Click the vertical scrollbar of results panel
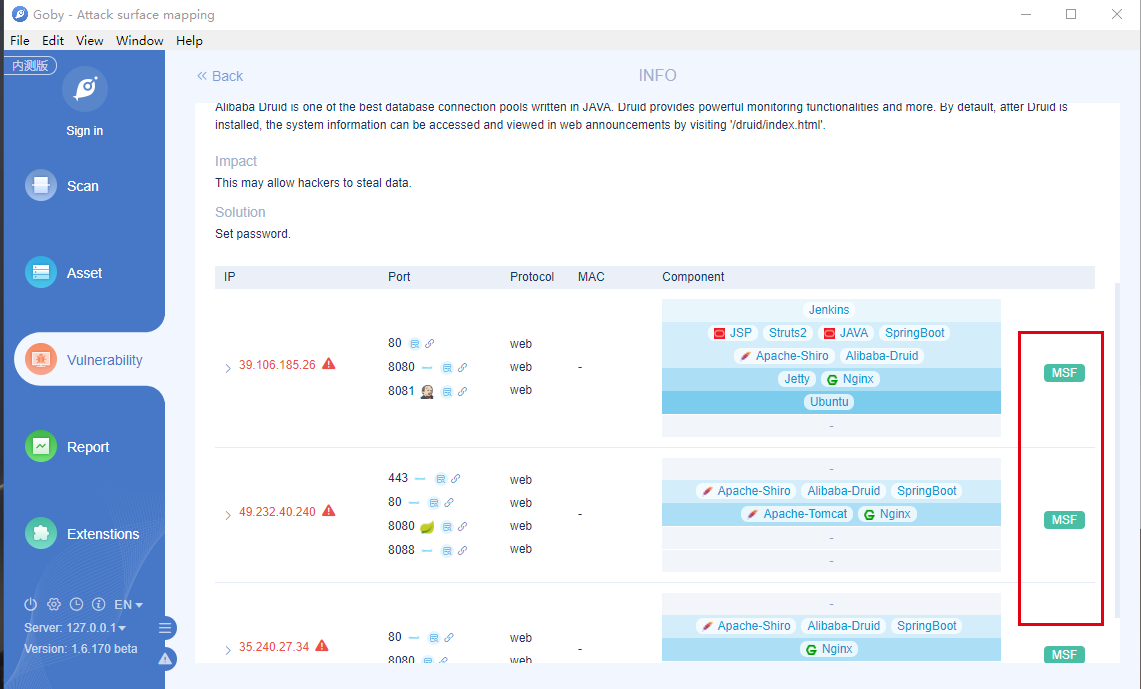1141x689 pixels. tap(1117, 451)
